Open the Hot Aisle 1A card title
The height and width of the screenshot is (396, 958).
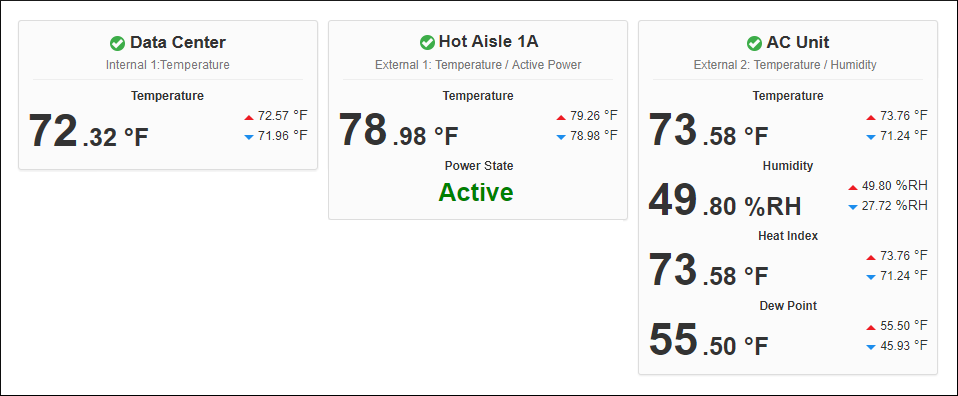pos(489,42)
